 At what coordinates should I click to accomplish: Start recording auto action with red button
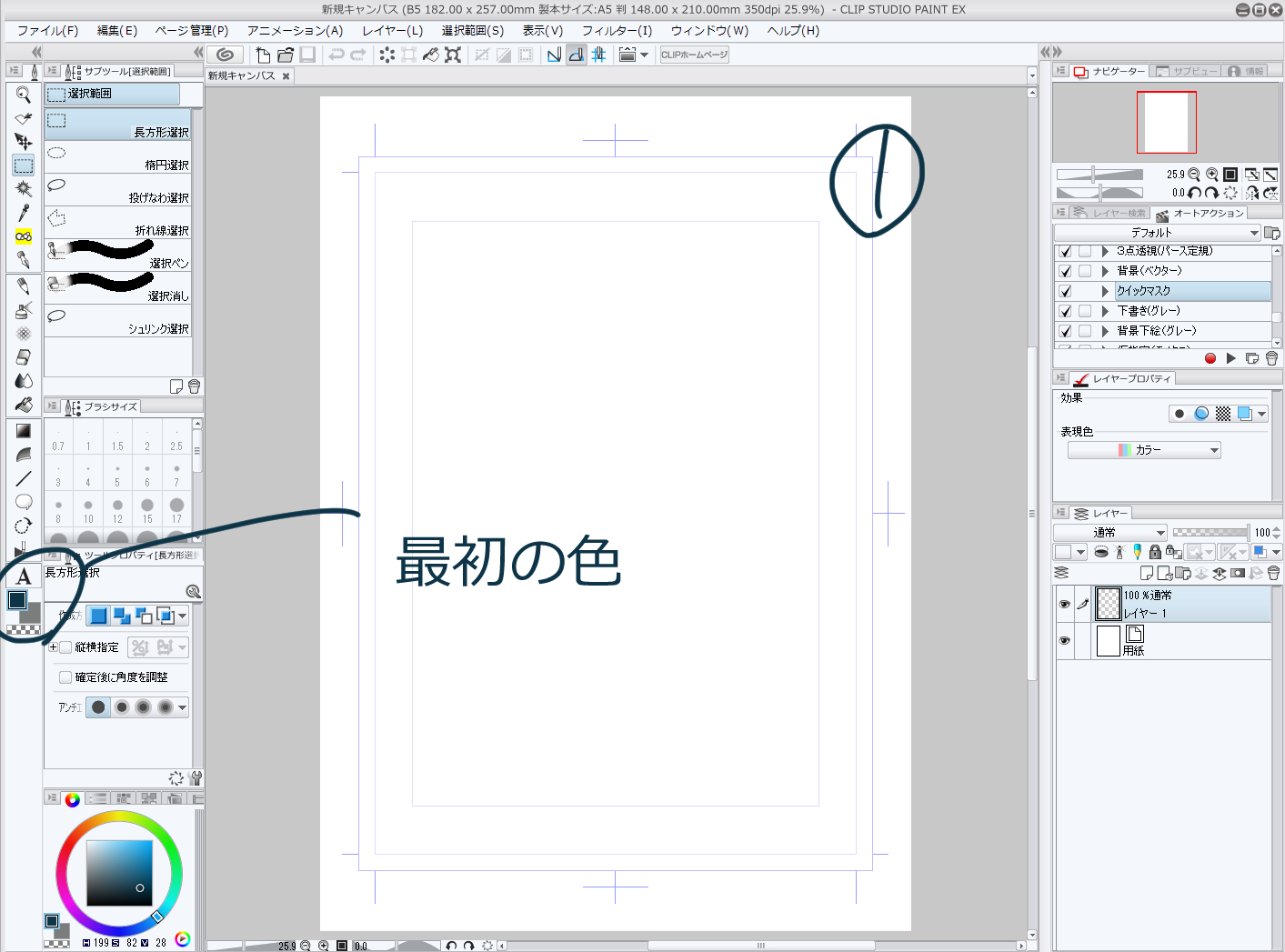coord(1210,358)
